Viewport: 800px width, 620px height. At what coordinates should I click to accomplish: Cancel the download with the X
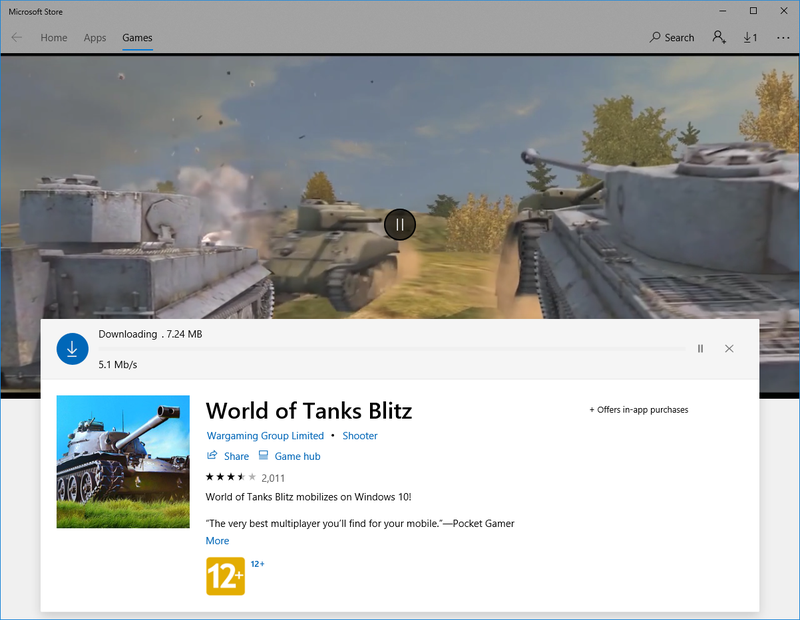point(729,349)
